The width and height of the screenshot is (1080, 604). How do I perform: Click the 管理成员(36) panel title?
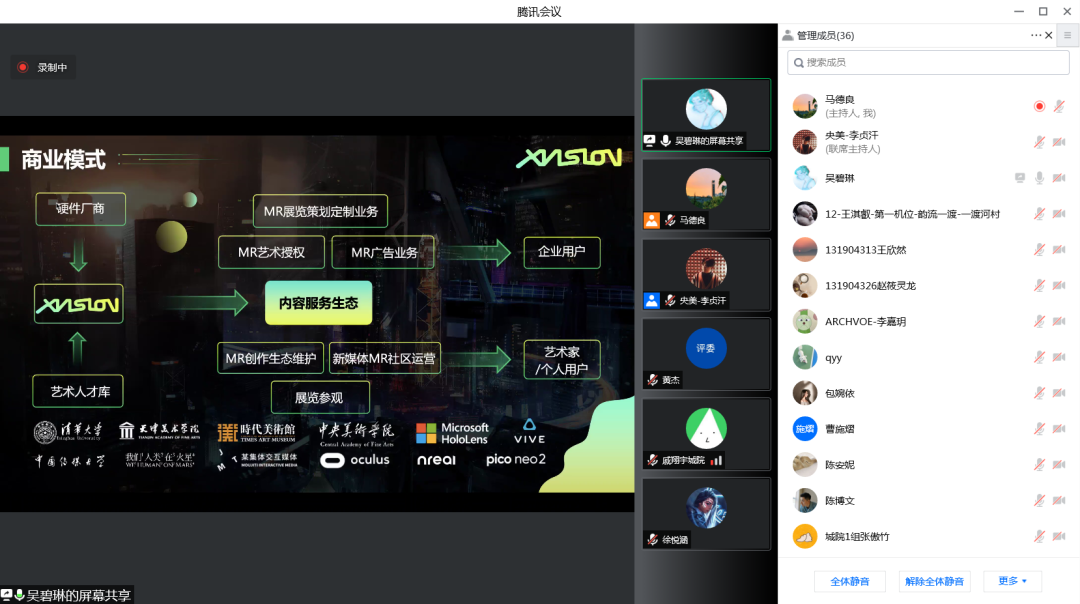click(x=825, y=35)
